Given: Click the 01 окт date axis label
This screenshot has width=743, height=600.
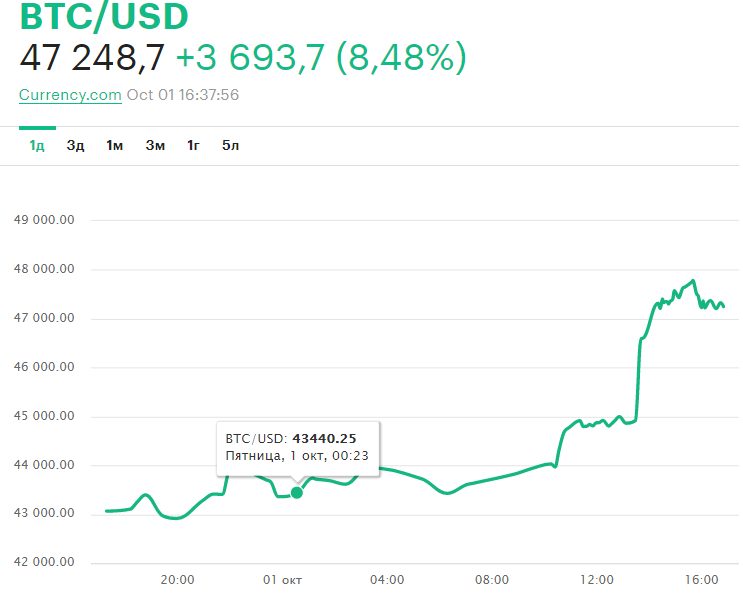Looking at the screenshot, I should click(283, 580).
